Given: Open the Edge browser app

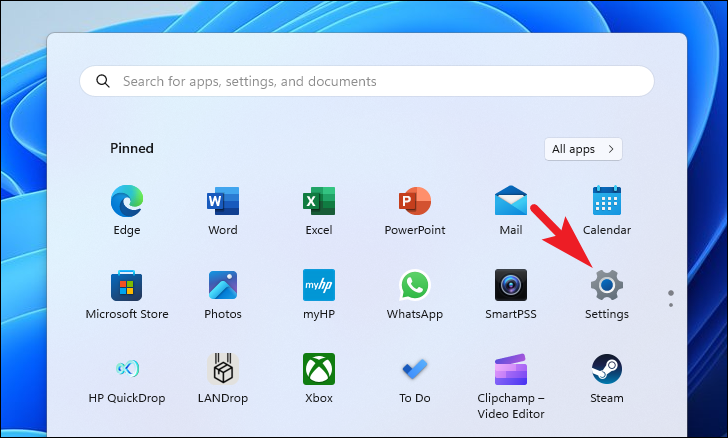Looking at the screenshot, I should click(127, 201).
